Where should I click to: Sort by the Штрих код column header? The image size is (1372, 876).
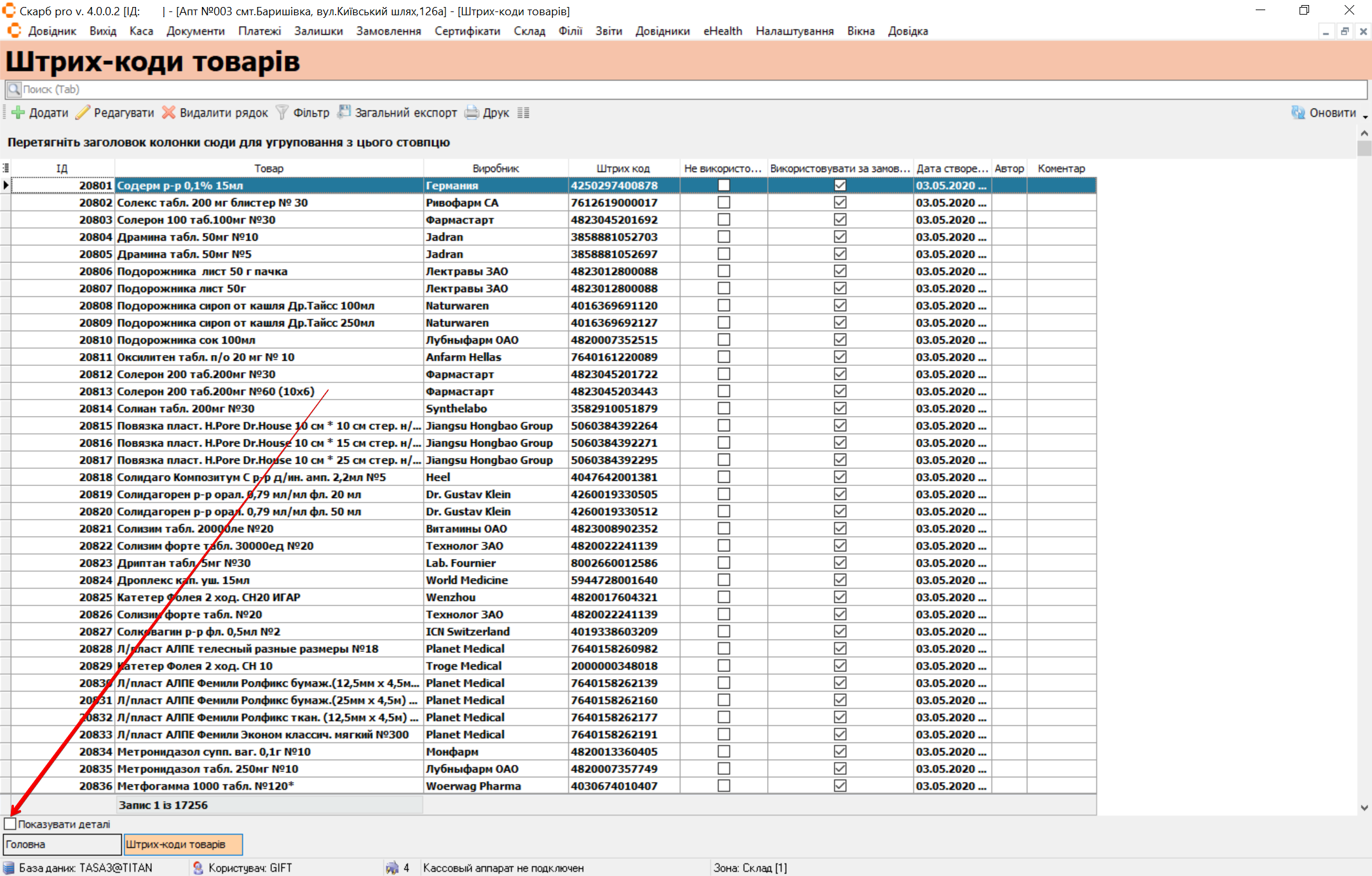(x=623, y=168)
